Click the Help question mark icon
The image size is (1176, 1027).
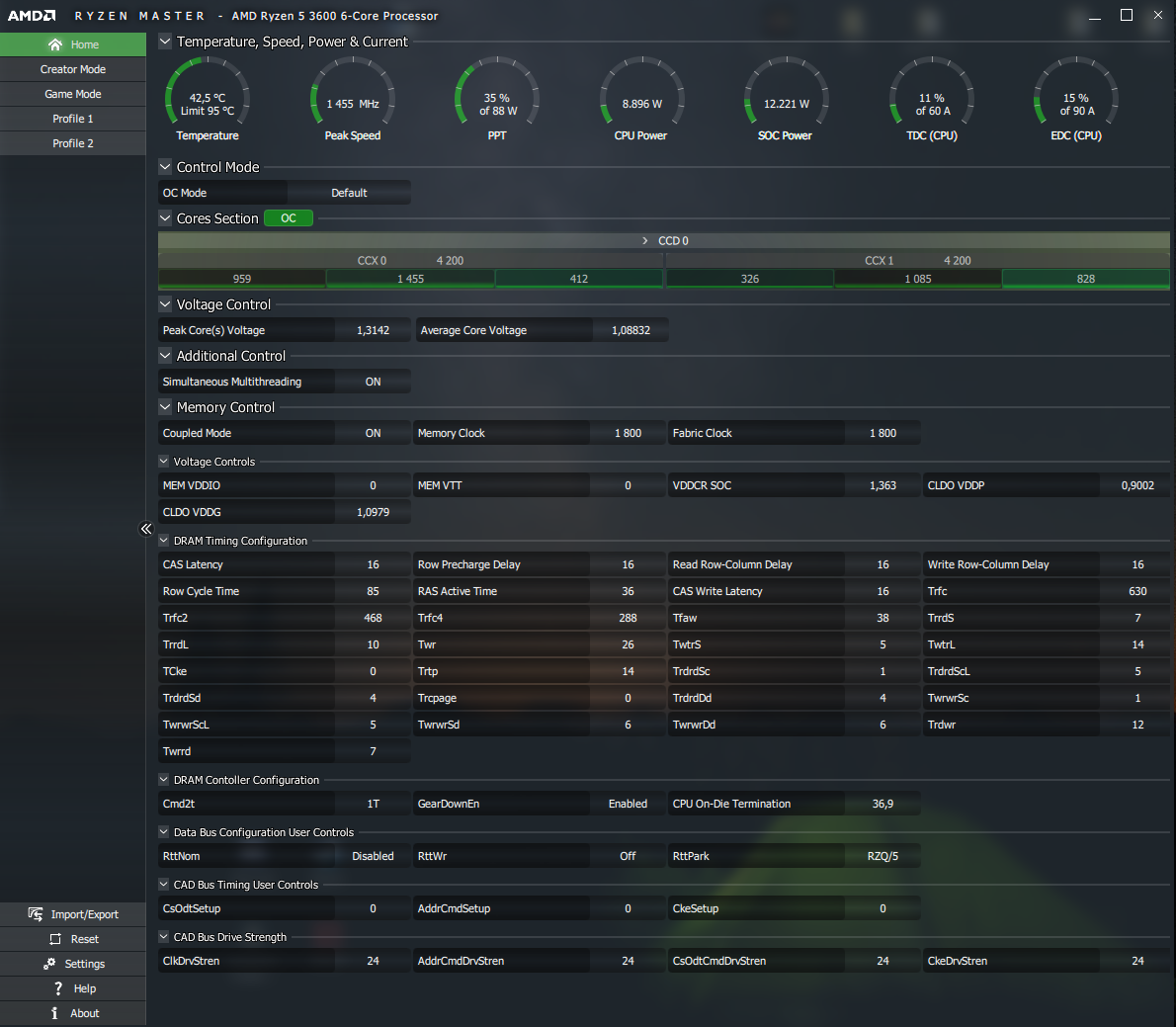click(x=57, y=988)
